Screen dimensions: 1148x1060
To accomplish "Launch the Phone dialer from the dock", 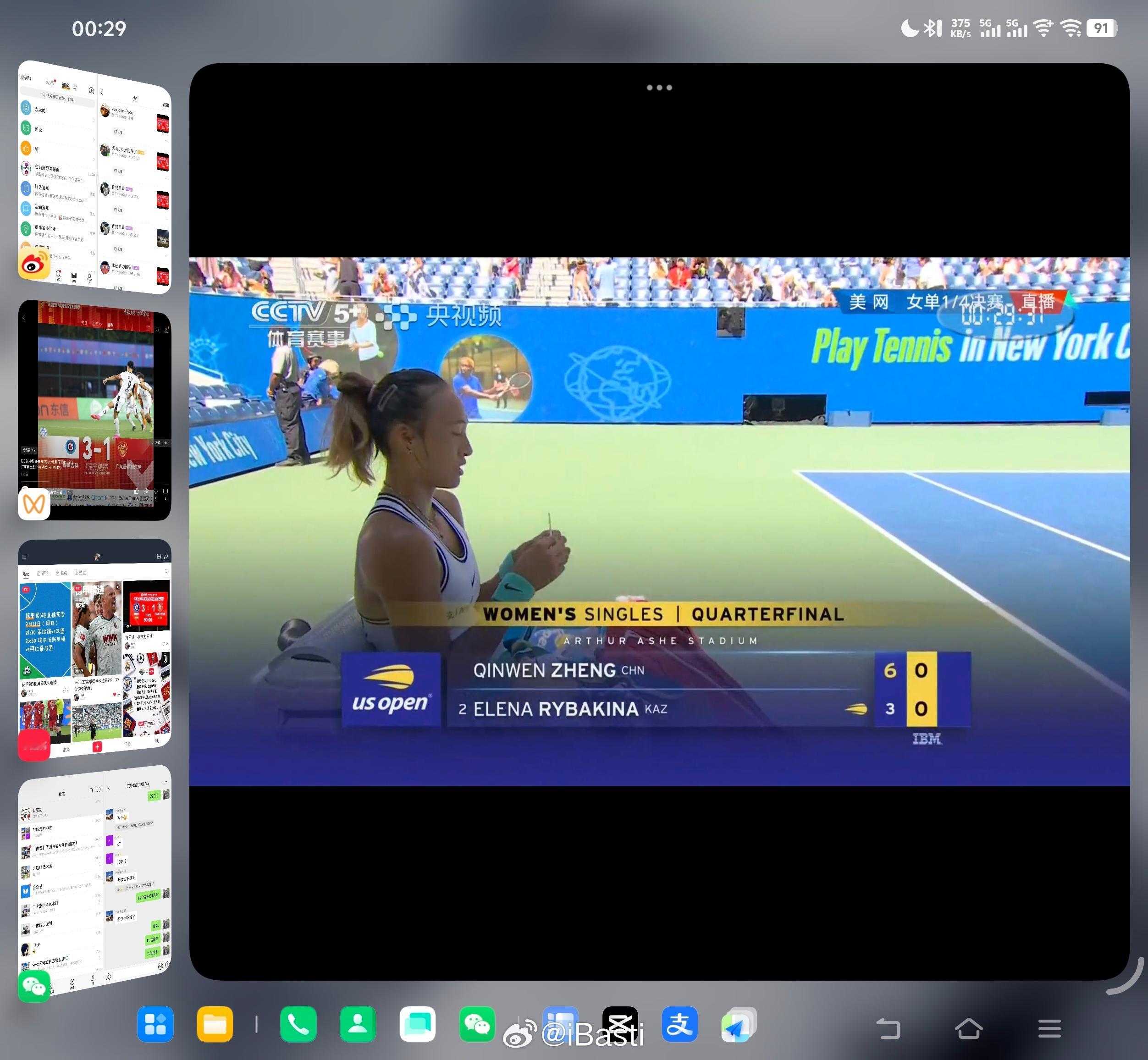I will click(298, 1024).
